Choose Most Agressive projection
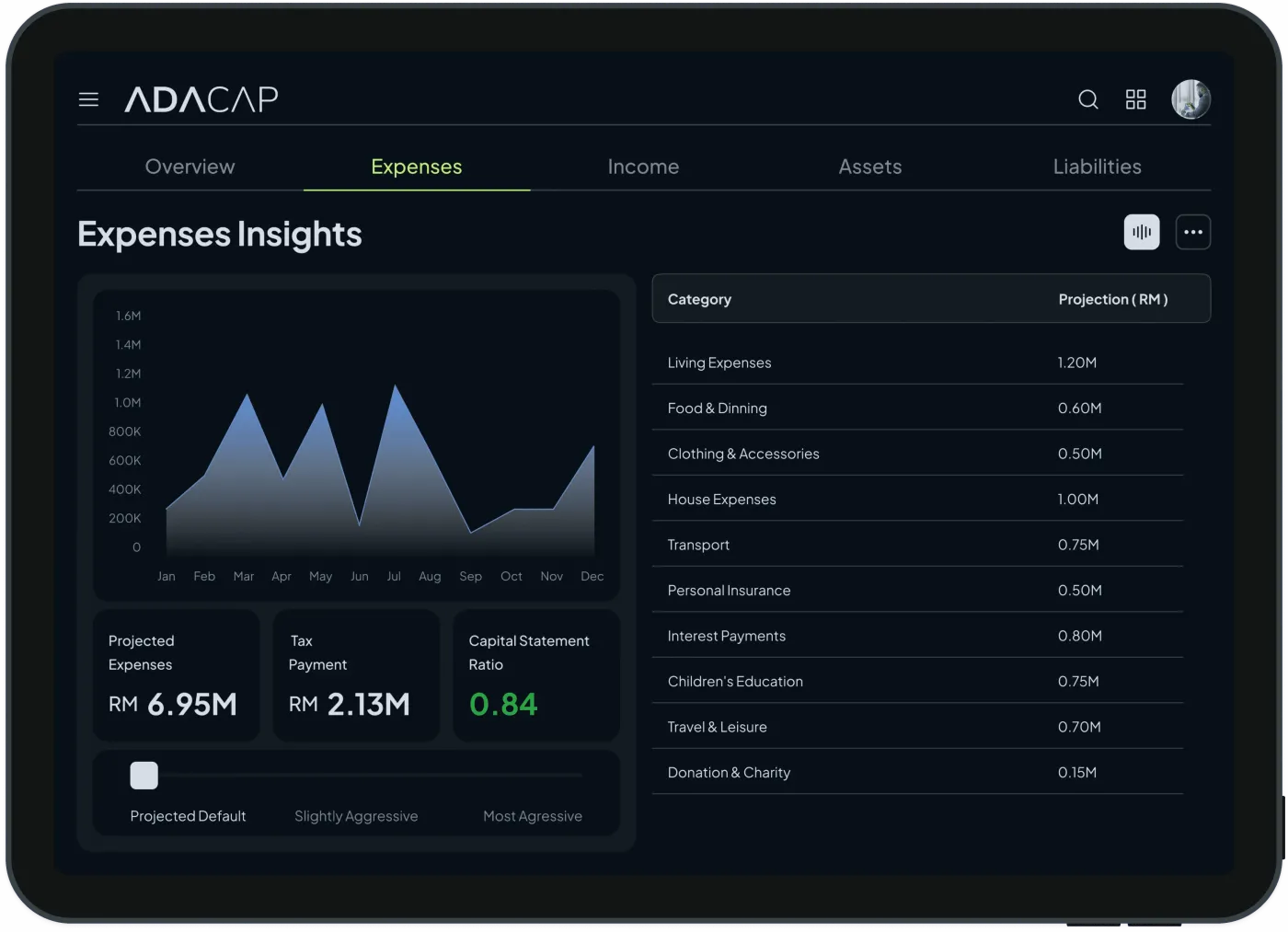 pos(533,816)
